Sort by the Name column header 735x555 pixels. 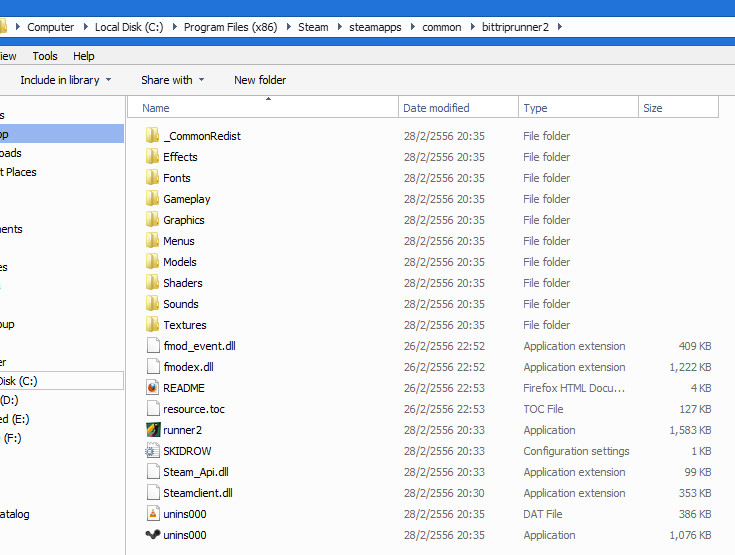tap(262, 108)
